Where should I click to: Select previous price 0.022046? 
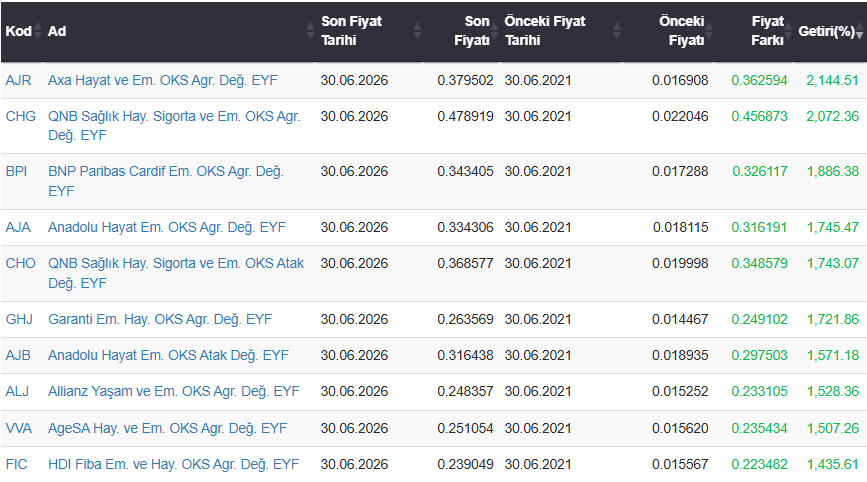[x=680, y=116]
